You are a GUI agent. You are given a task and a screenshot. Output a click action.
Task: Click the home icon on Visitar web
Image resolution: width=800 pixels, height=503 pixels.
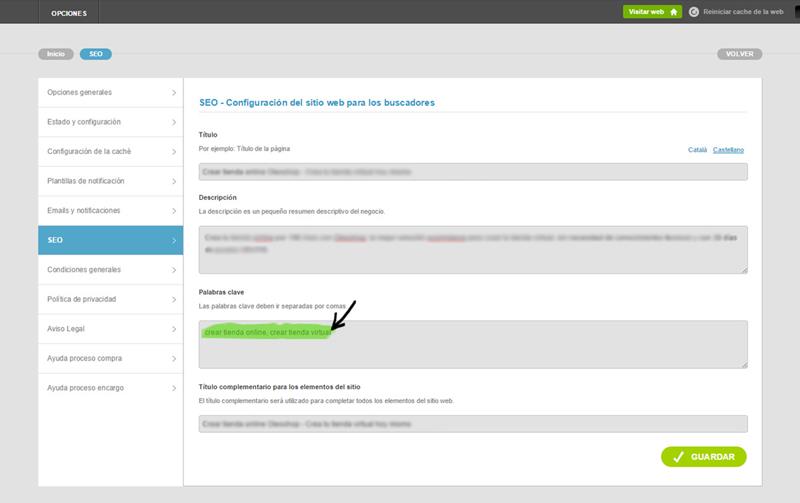tap(674, 12)
